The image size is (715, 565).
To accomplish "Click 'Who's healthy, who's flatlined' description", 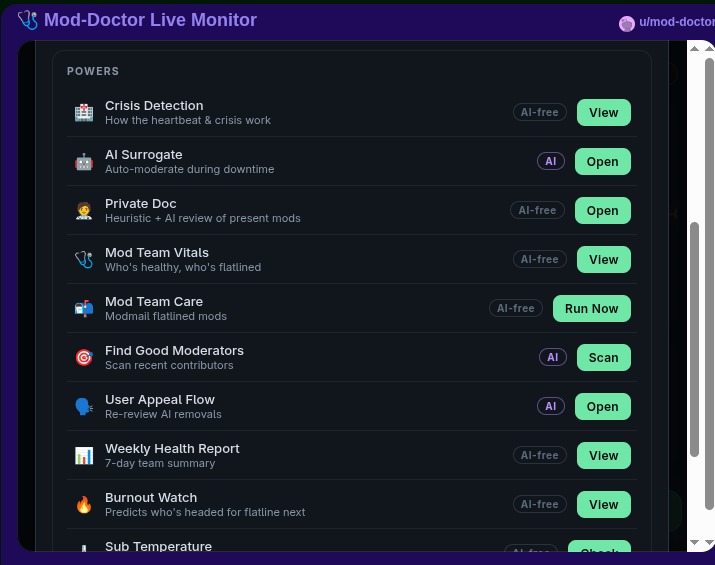I will point(183,267).
